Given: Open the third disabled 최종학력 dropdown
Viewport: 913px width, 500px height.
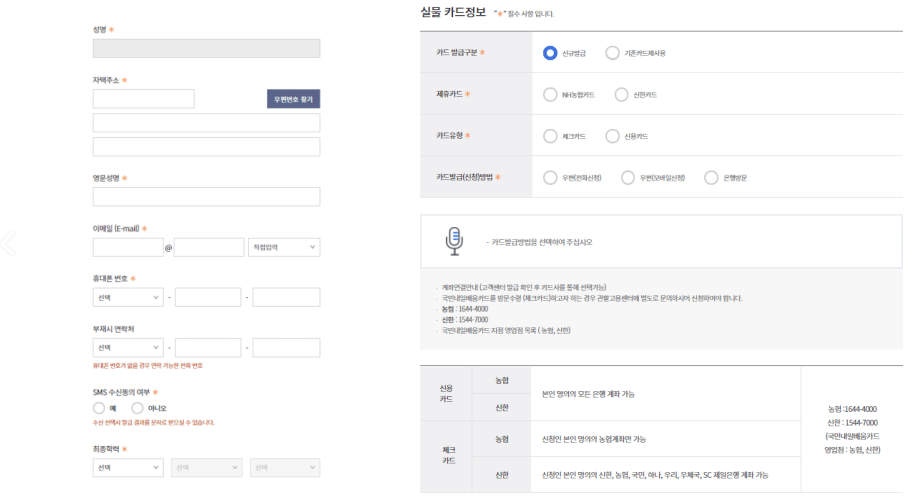Looking at the screenshot, I should pos(285,467).
